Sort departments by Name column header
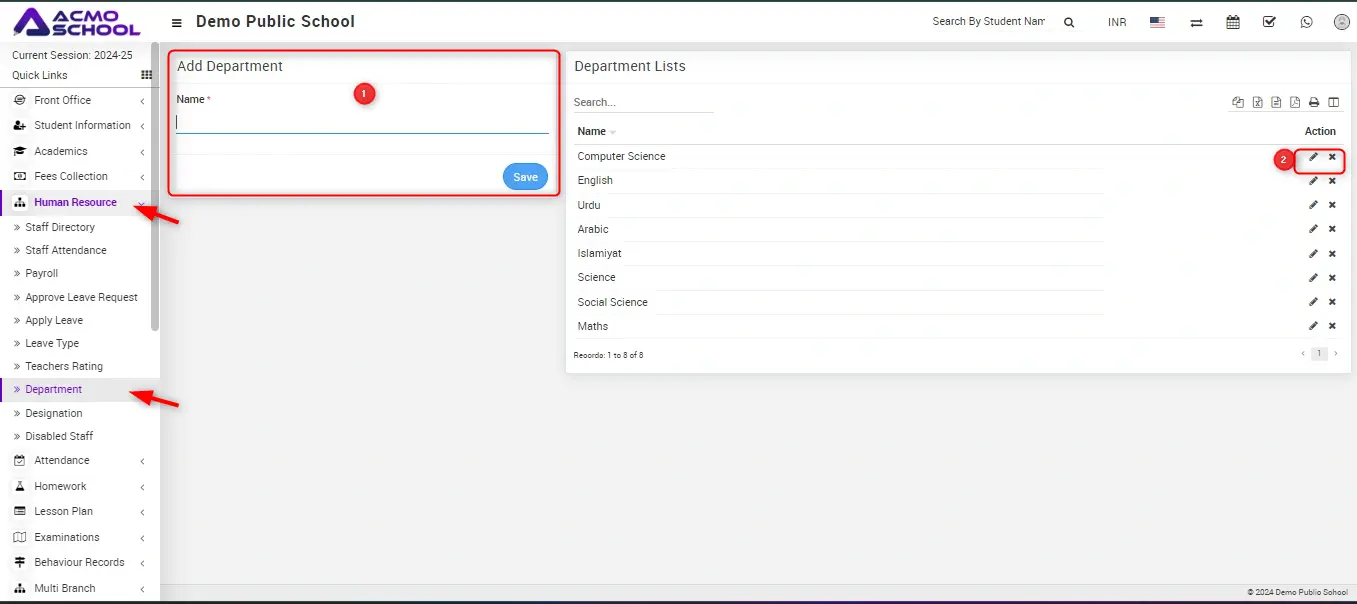The width and height of the screenshot is (1357, 604). pyautogui.click(x=592, y=131)
